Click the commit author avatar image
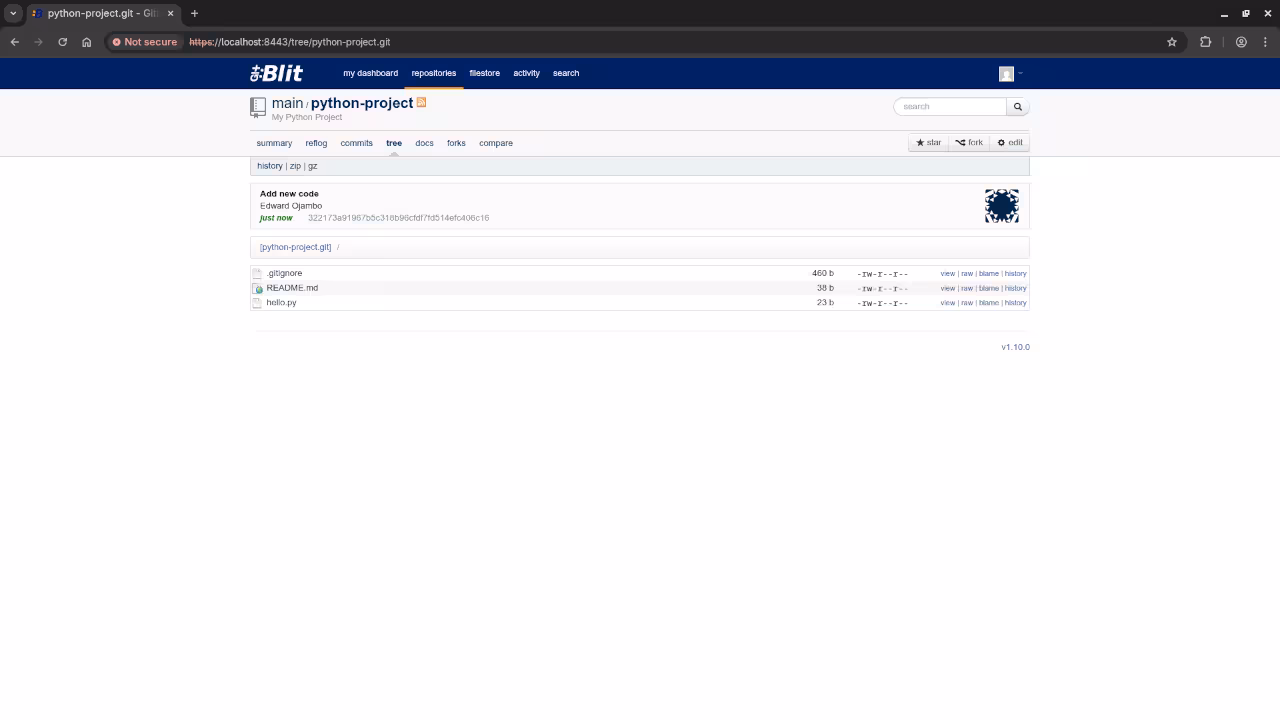 (x=1001, y=206)
